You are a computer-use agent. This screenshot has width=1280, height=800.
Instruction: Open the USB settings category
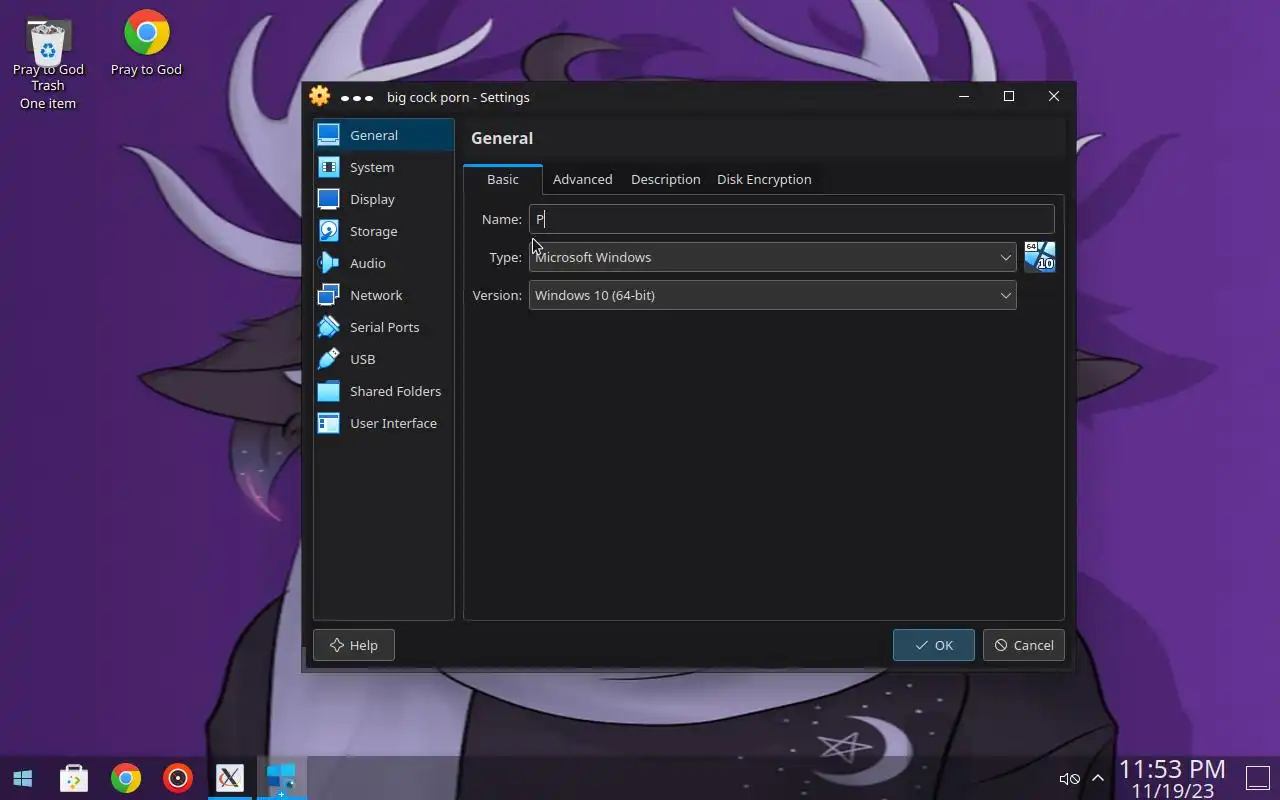click(x=384, y=359)
